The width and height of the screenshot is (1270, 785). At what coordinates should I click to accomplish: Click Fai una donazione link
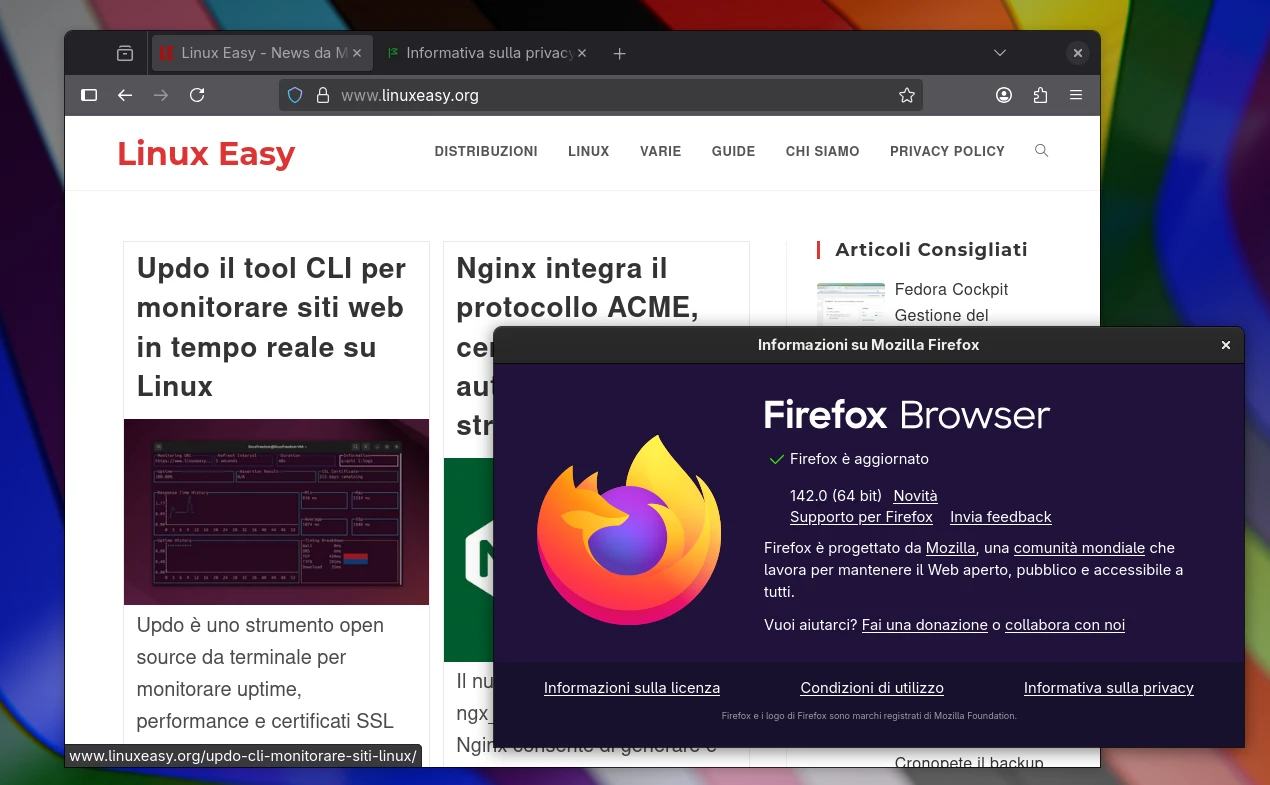pyautogui.click(x=924, y=625)
